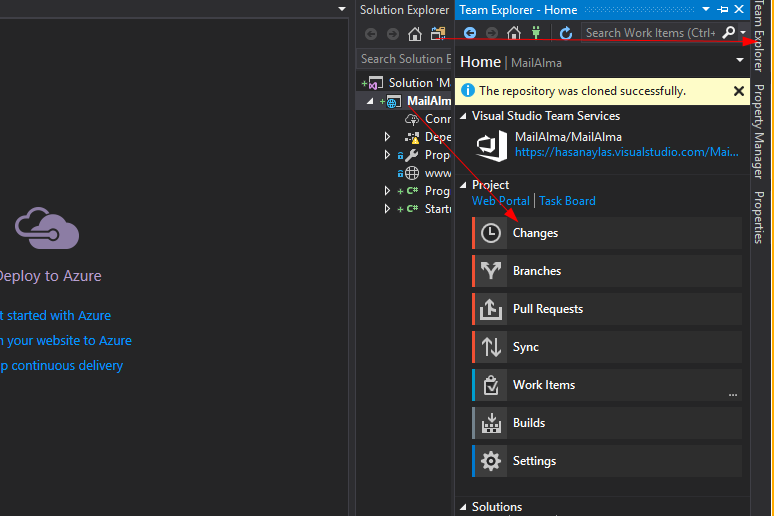Click Solution Explorer back arrow icon
The height and width of the screenshot is (516, 774).
pos(371,34)
